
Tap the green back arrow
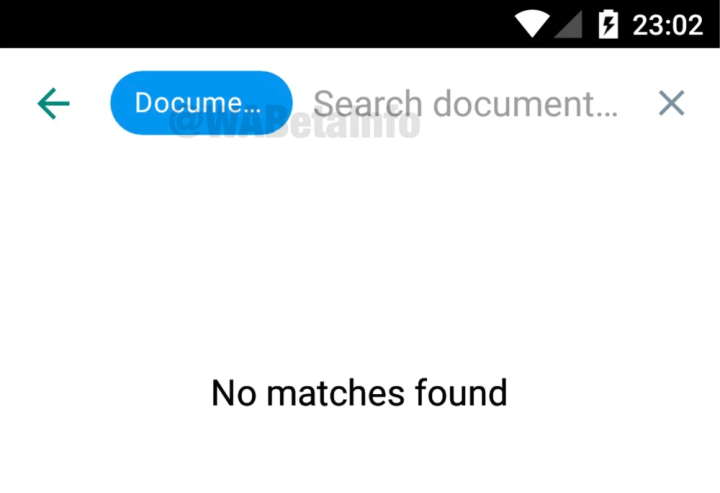(x=53, y=103)
